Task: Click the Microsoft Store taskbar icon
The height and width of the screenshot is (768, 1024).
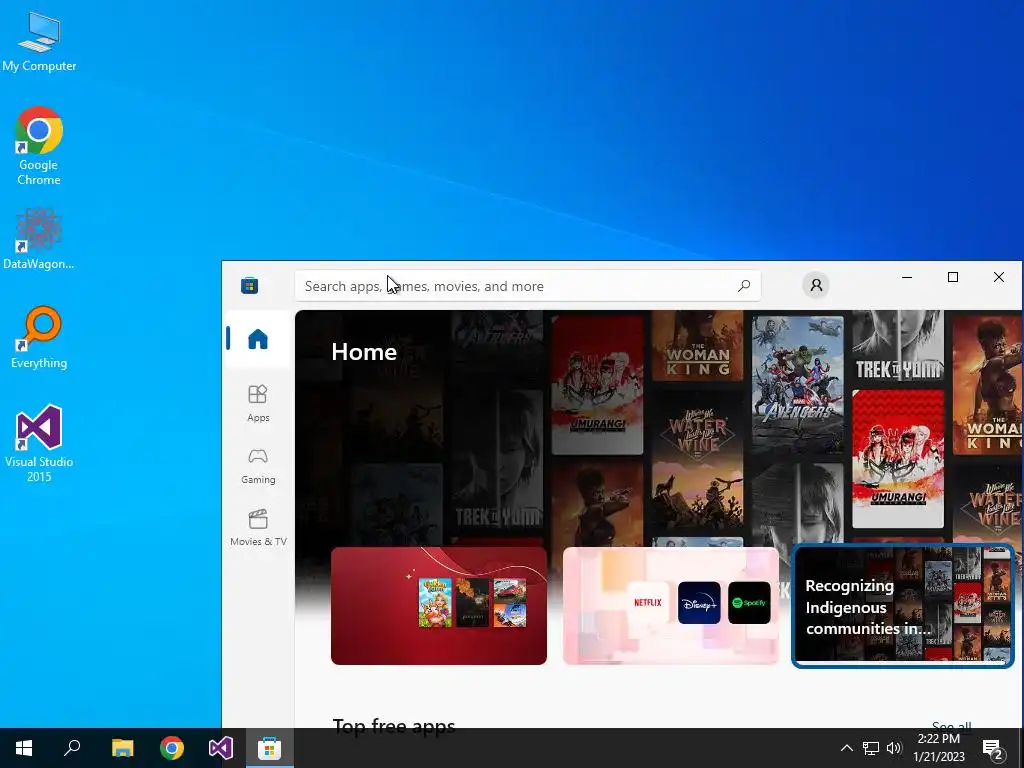Action: (x=270, y=748)
